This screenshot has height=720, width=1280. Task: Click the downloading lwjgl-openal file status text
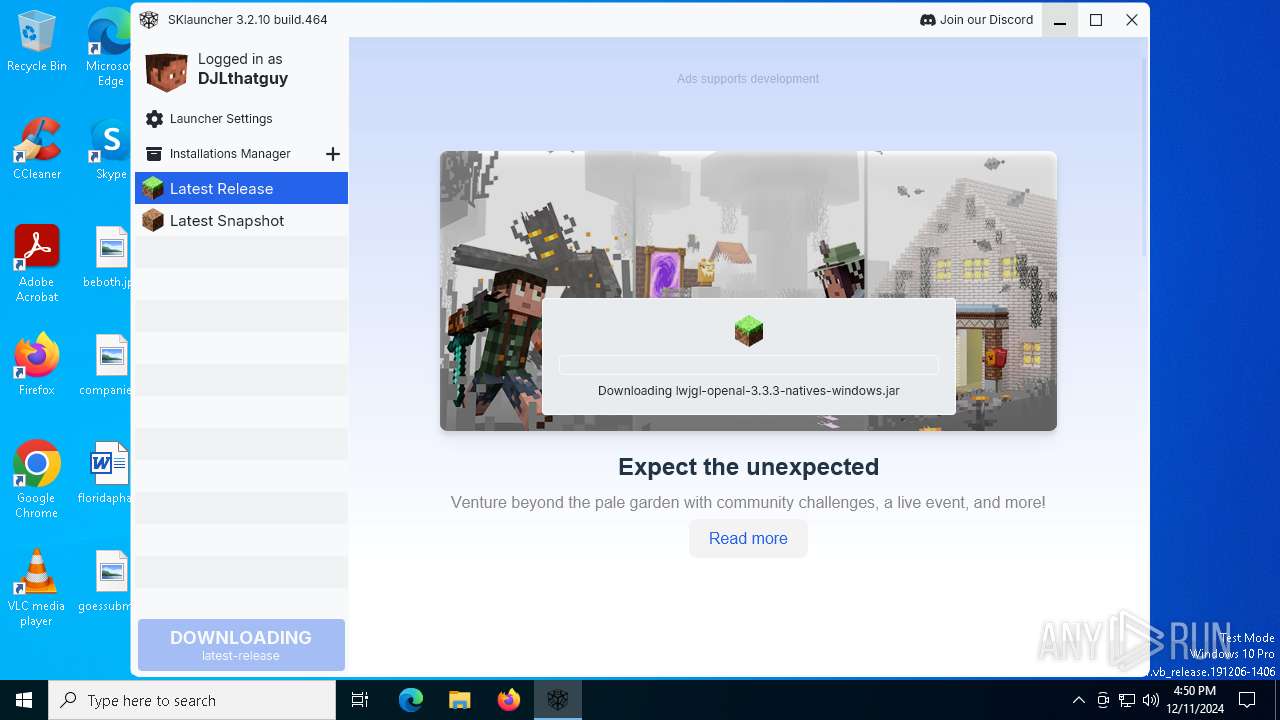pos(748,391)
